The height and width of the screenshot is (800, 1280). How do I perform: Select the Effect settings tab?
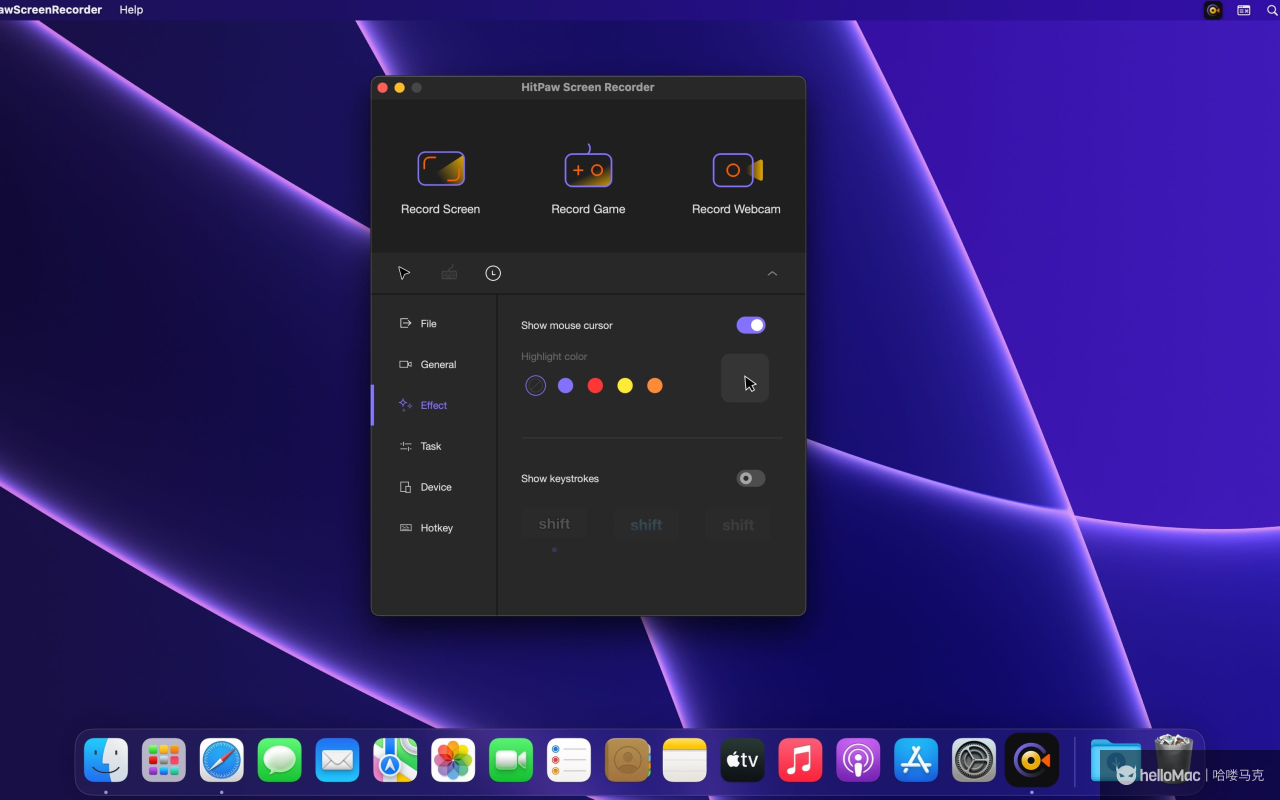423,405
